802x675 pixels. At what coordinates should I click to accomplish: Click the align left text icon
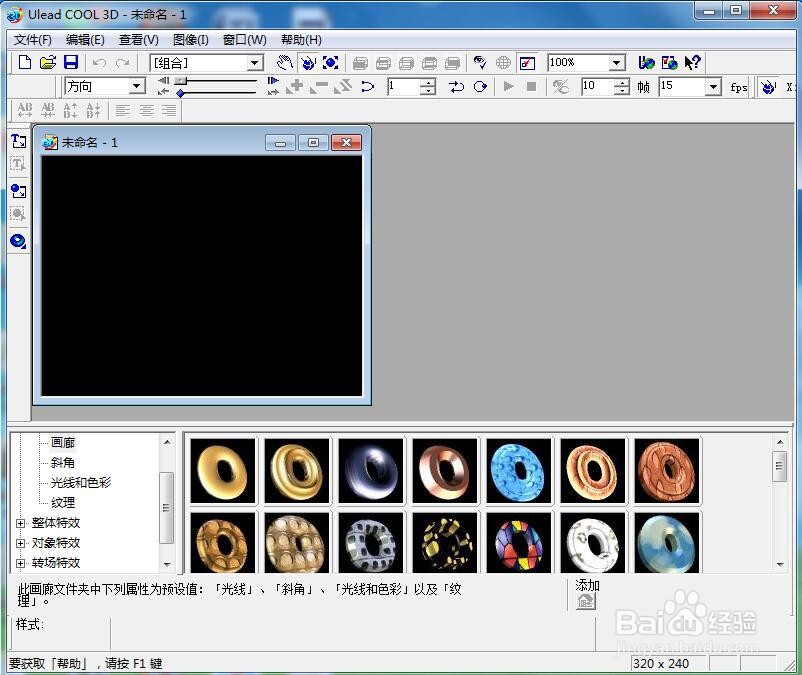[122, 110]
